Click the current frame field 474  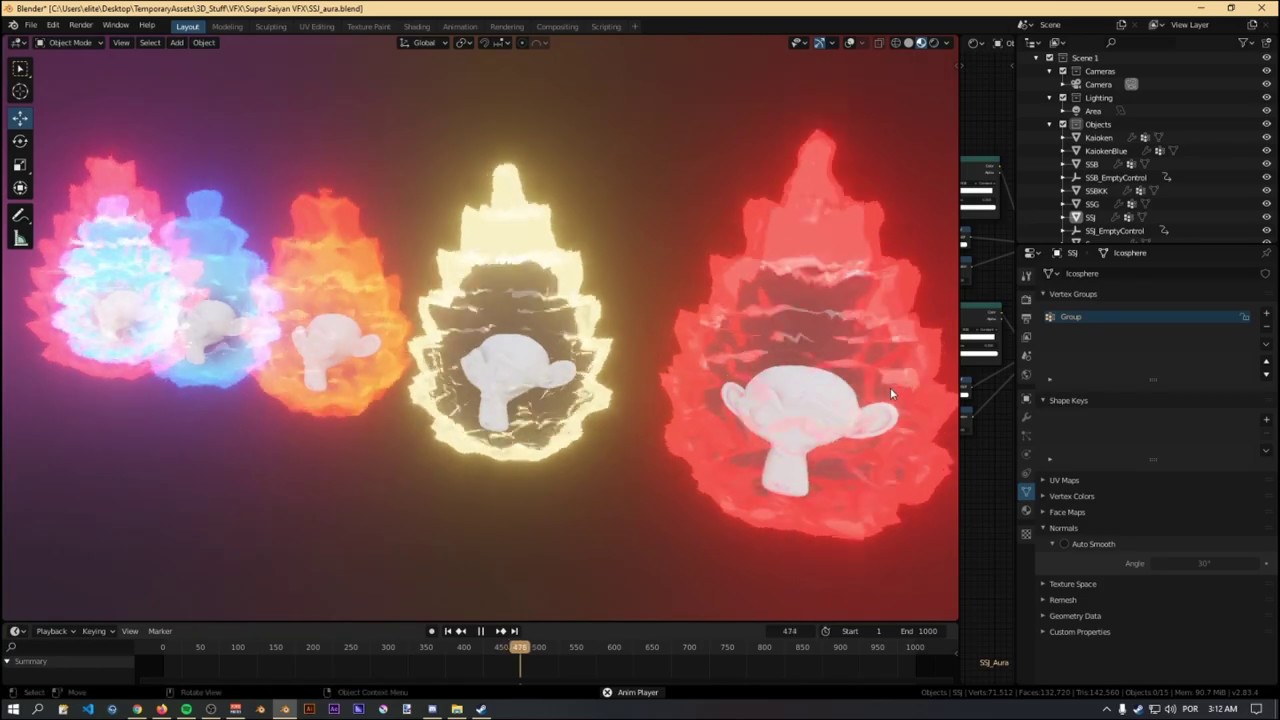790,631
